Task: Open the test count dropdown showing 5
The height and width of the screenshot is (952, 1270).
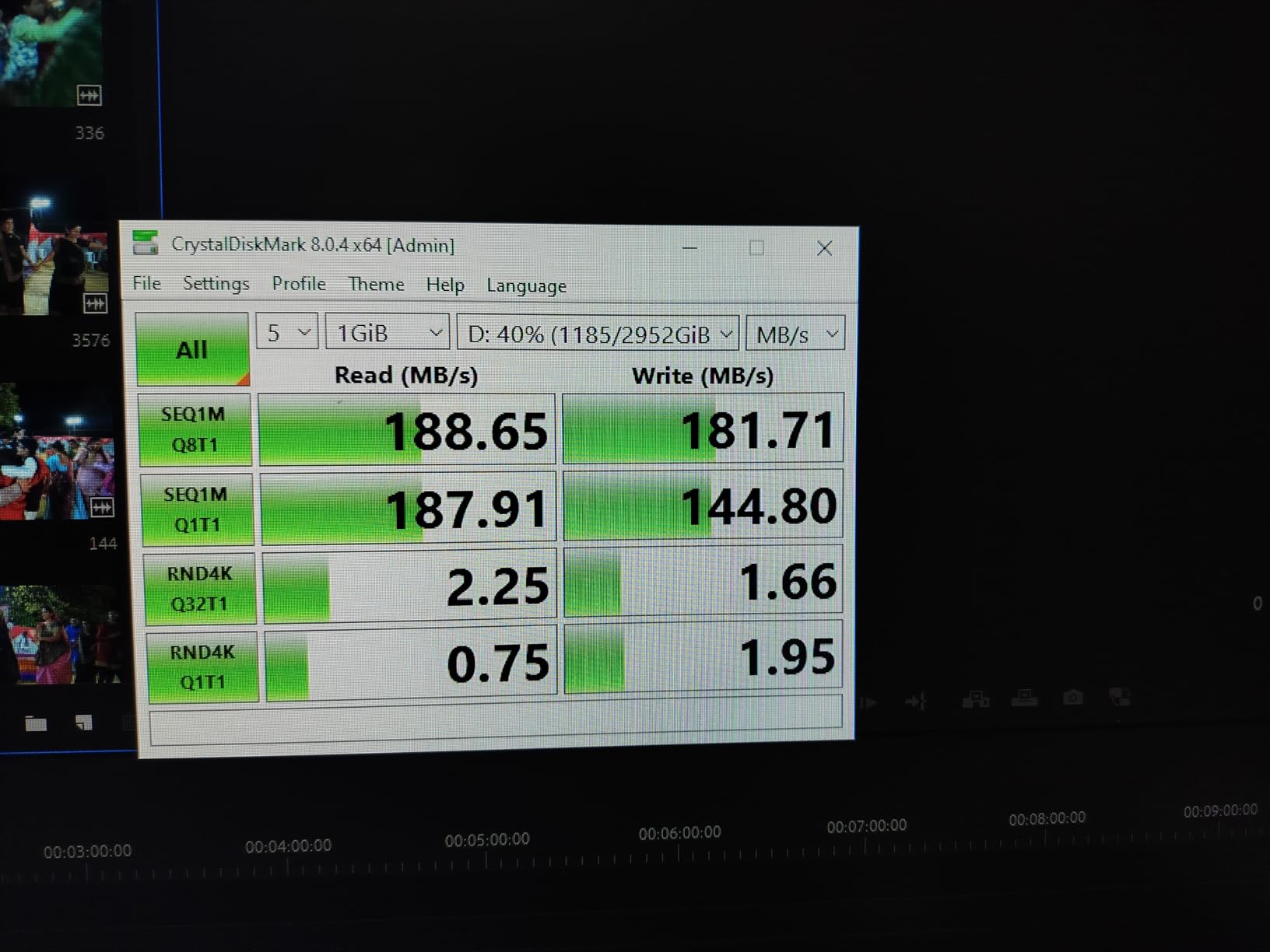Action: (x=287, y=332)
